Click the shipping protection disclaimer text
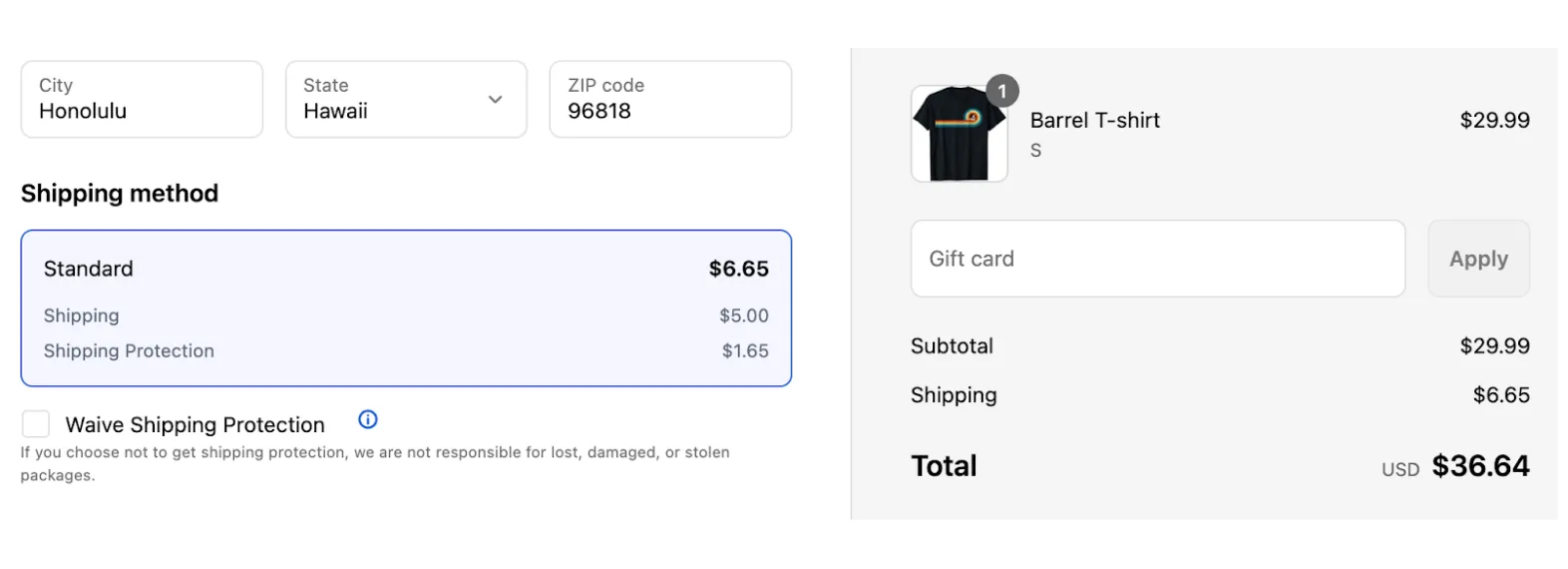The width and height of the screenshot is (1568, 569). click(x=374, y=463)
